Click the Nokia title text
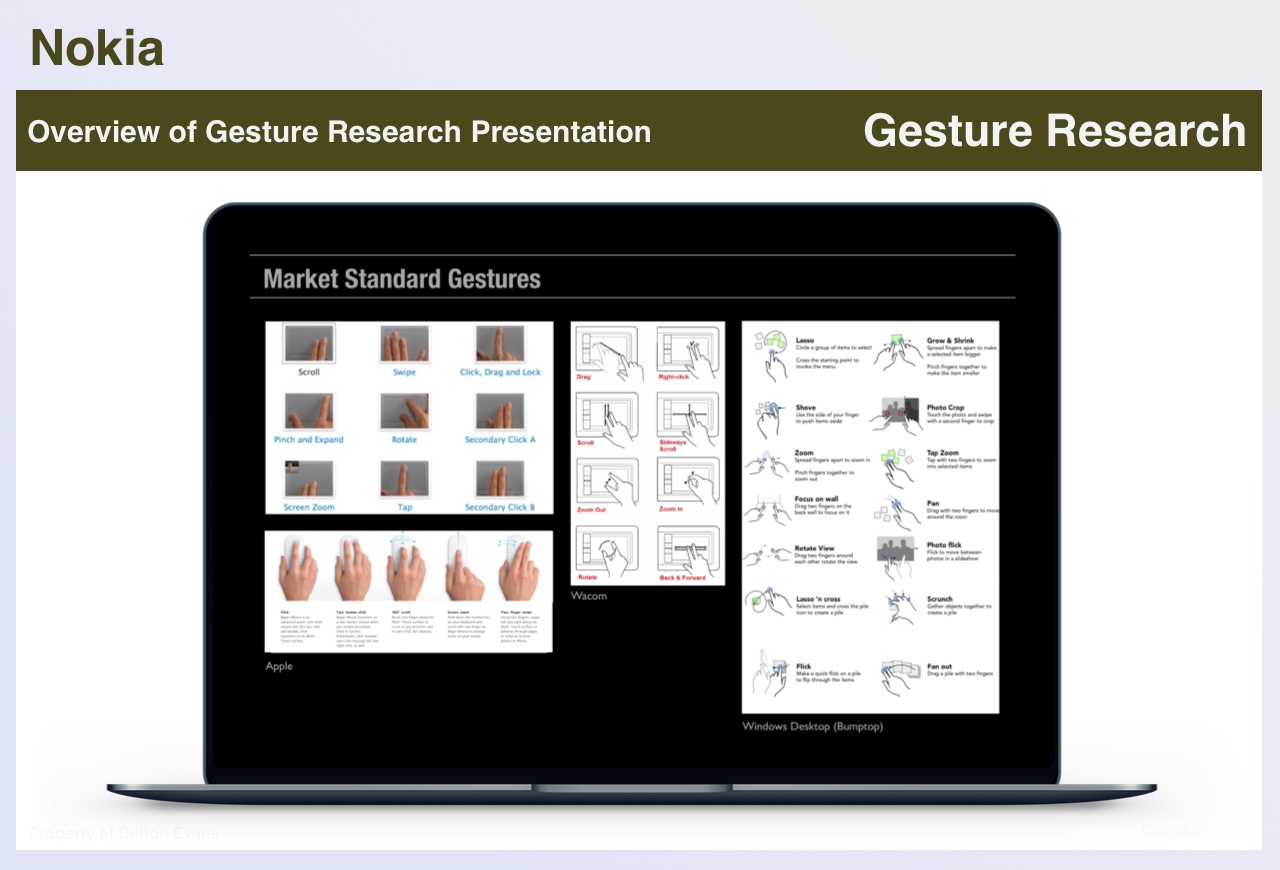 (97, 48)
